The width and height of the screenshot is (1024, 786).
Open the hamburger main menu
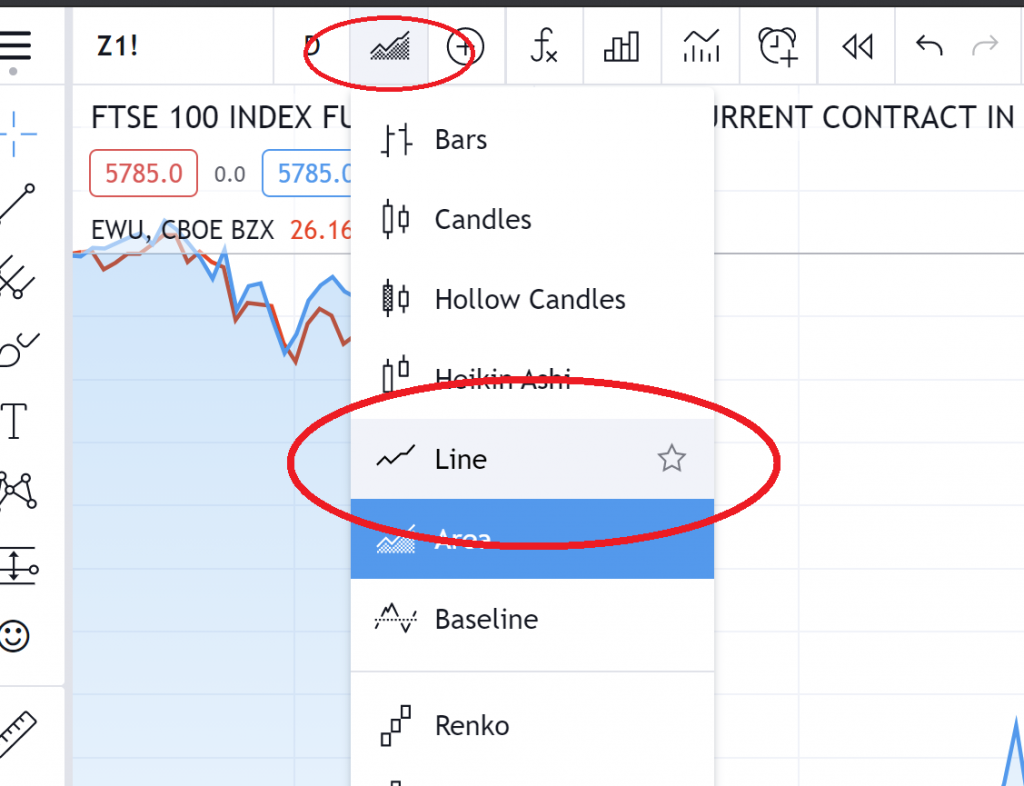coord(17,46)
